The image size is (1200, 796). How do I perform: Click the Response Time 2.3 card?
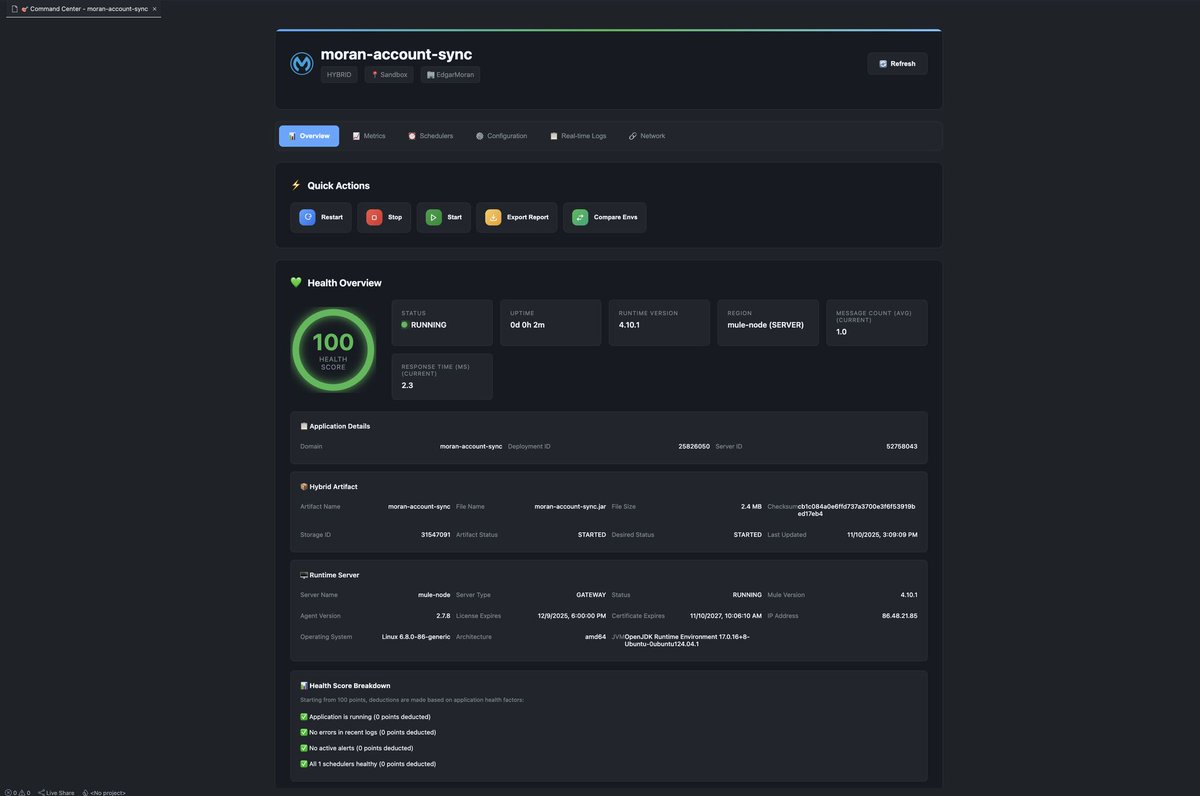pos(442,376)
